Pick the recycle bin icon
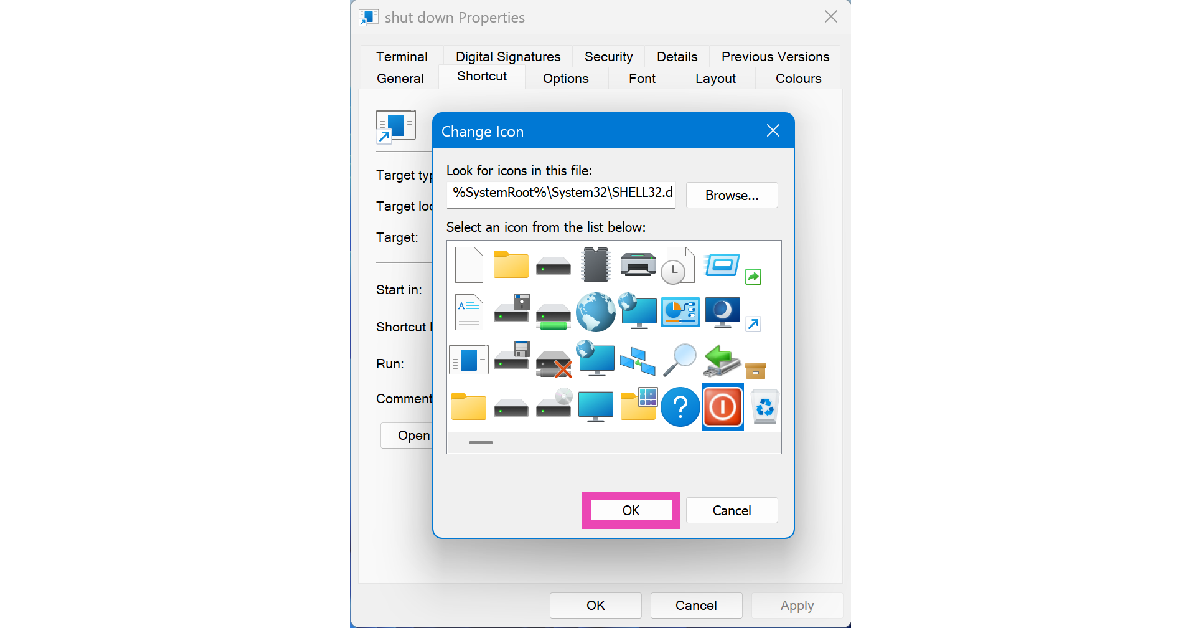This screenshot has width=1200, height=628. point(765,407)
